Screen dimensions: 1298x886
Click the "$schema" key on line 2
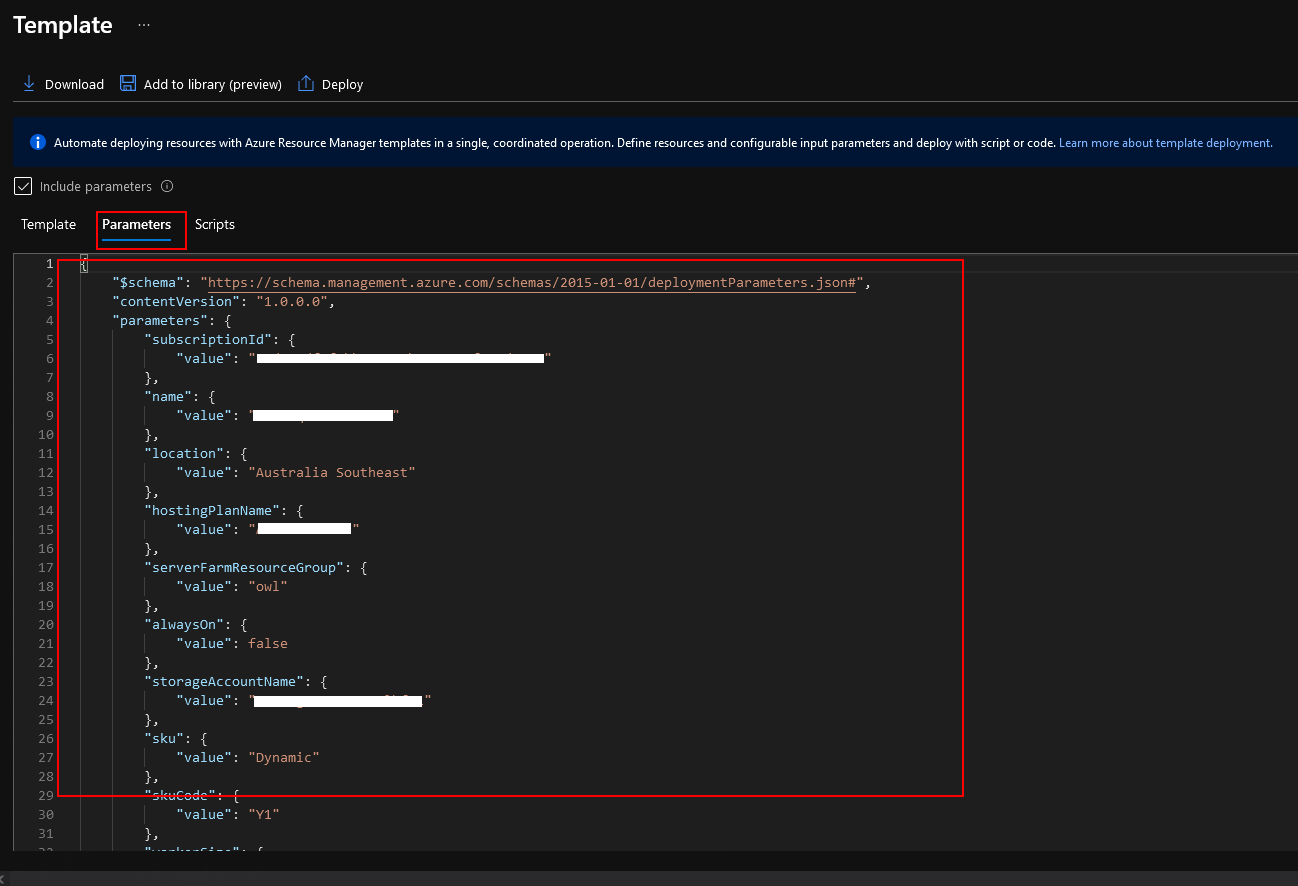(x=148, y=283)
